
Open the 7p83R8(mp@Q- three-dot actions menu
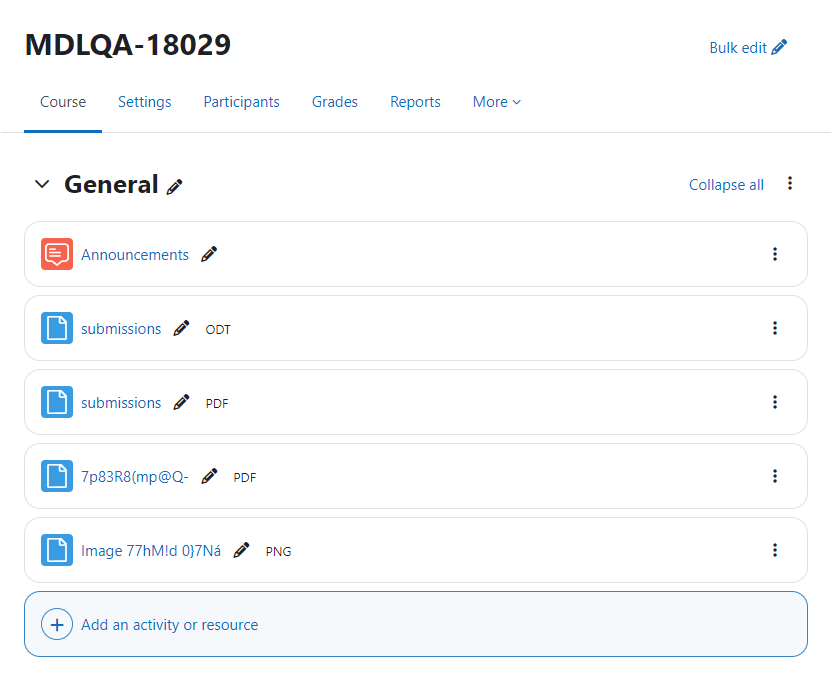point(775,476)
